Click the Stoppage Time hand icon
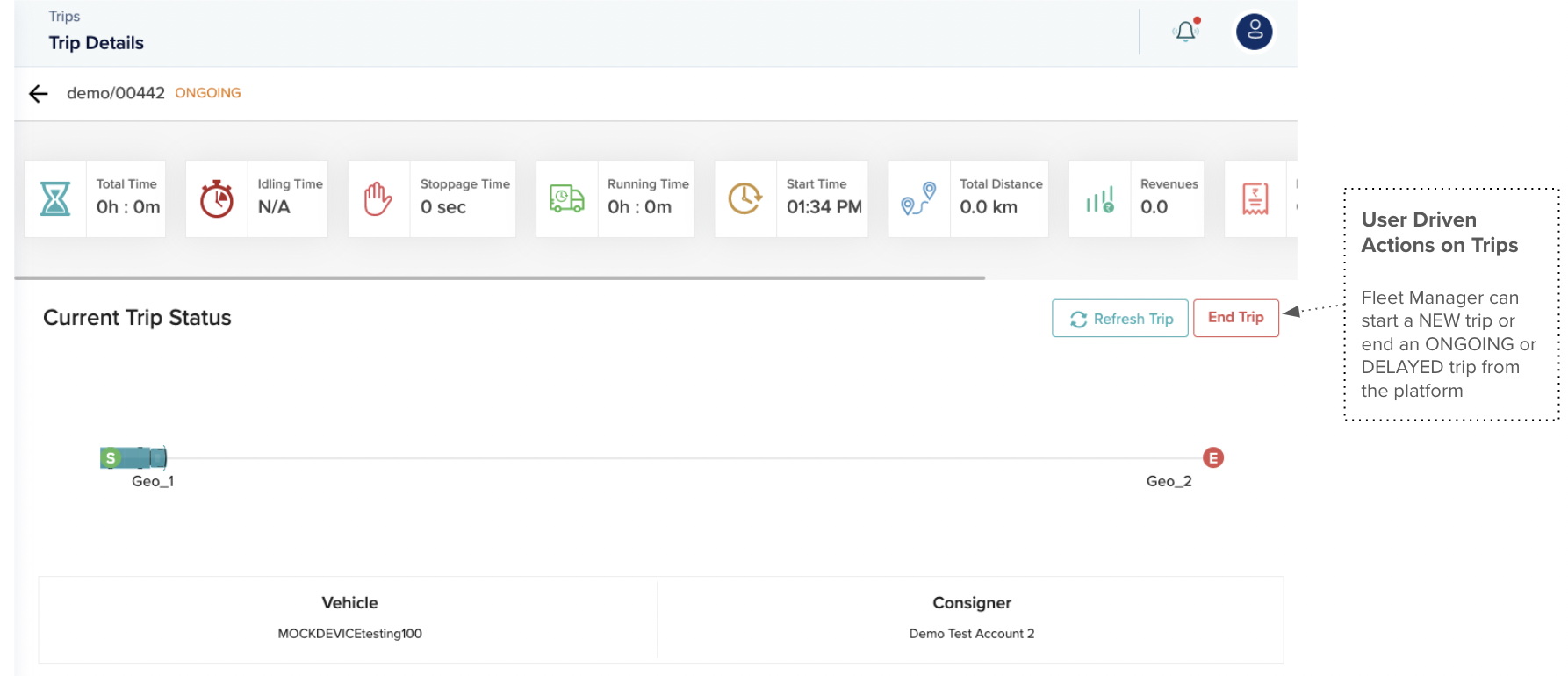This screenshot has height=676, width=1568. click(x=378, y=199)
